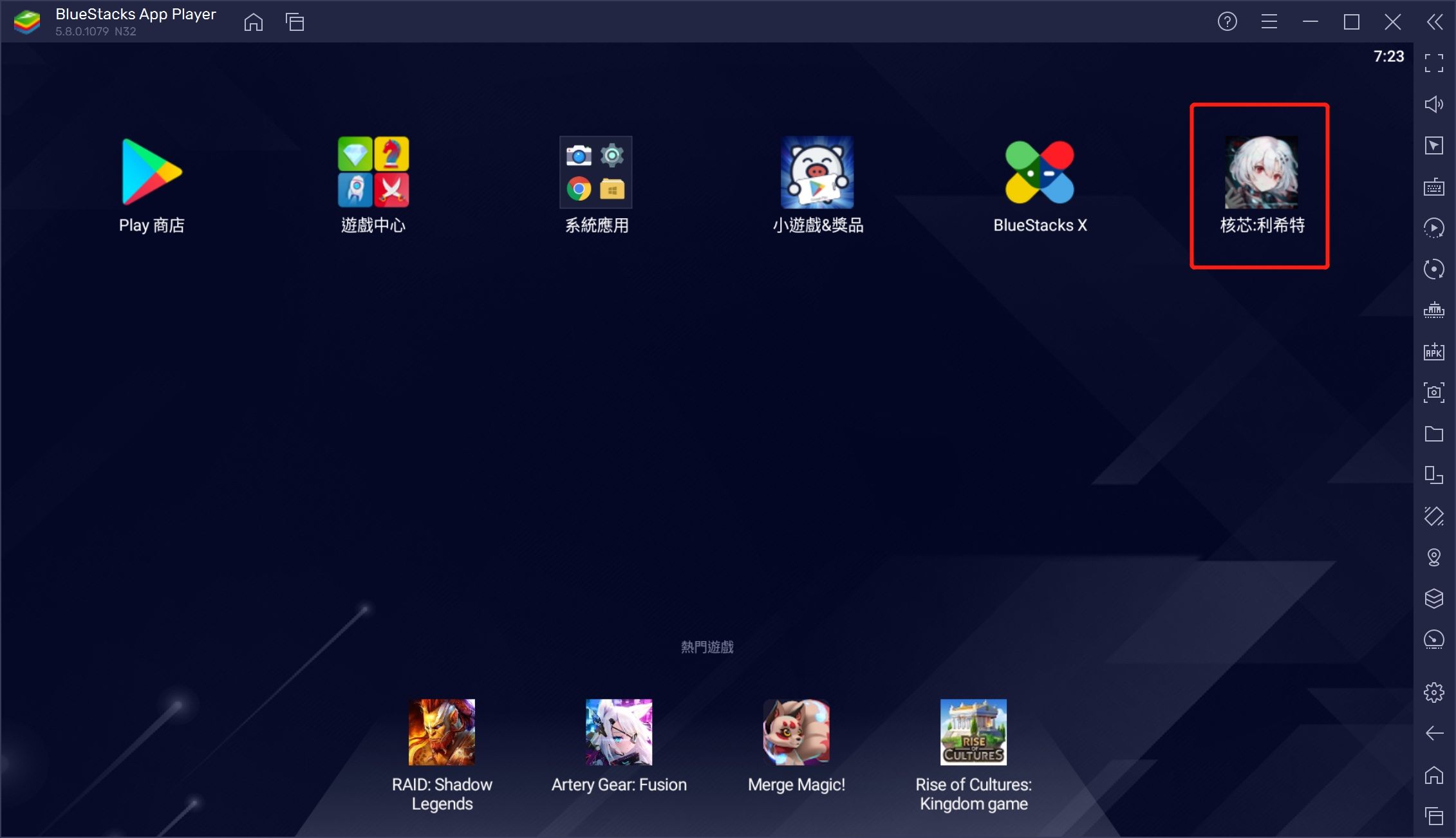
Task: Open the help question mark icon
Action: point(1227,22)
